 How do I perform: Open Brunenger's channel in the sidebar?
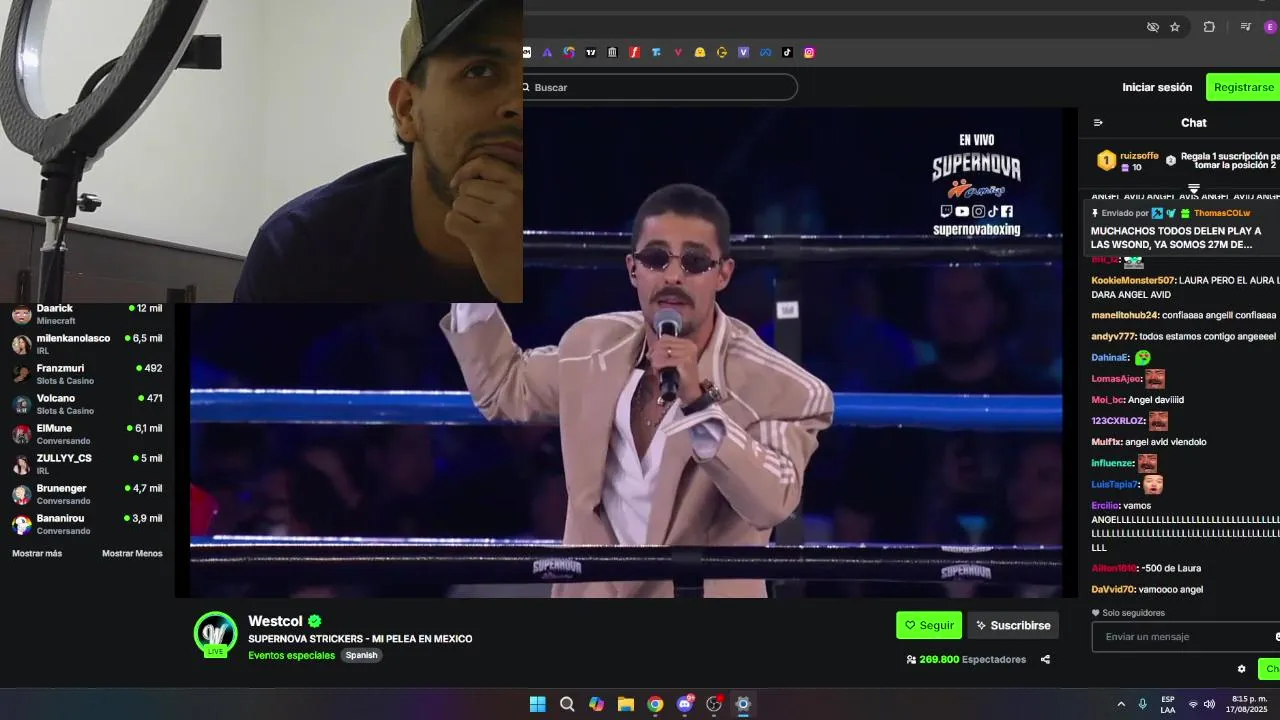click(x=87, y=494)
